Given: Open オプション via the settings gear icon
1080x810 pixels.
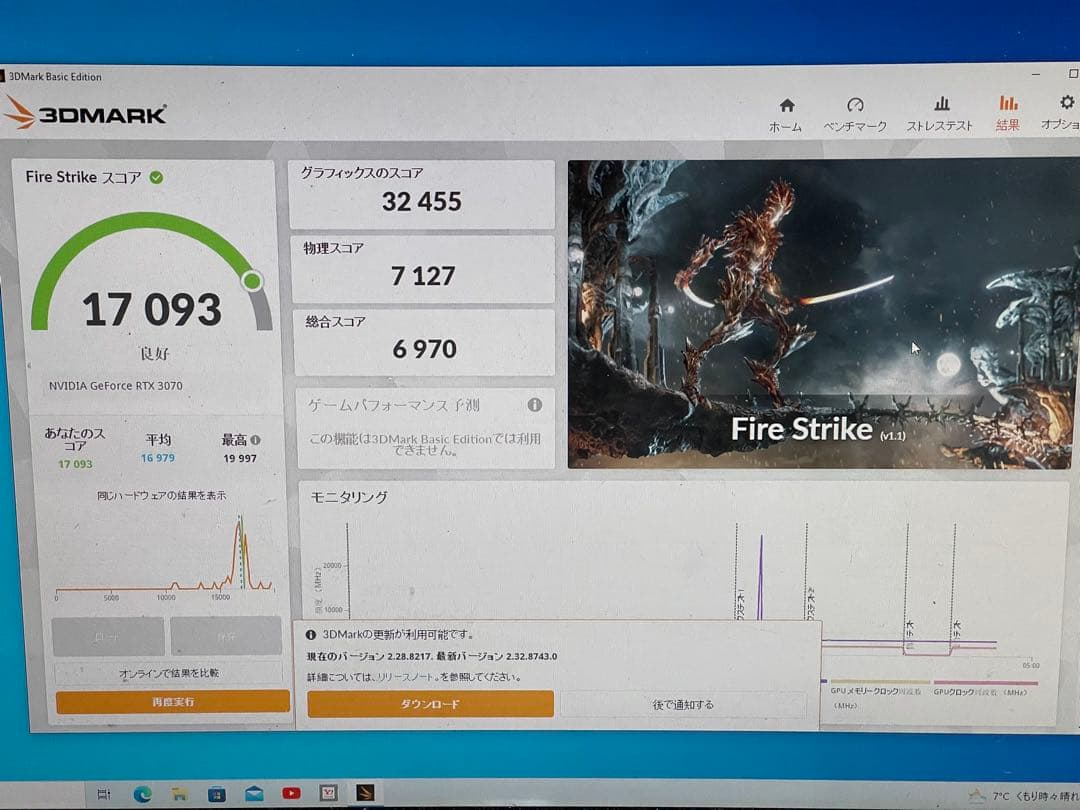Looking at the screenshot, I should coord(1065,103).
